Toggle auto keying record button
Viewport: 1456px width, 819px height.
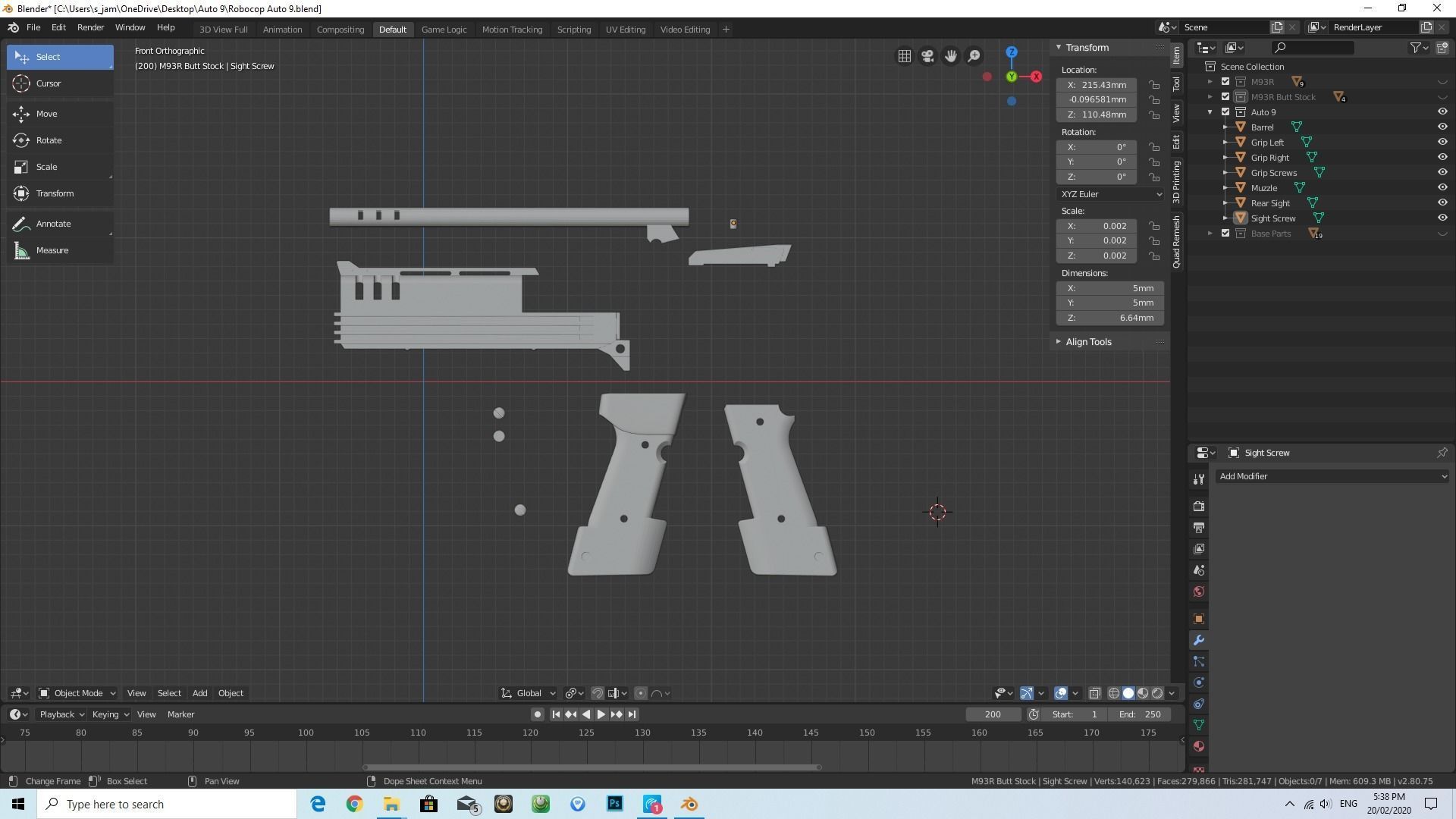click(x=538, y=714)
